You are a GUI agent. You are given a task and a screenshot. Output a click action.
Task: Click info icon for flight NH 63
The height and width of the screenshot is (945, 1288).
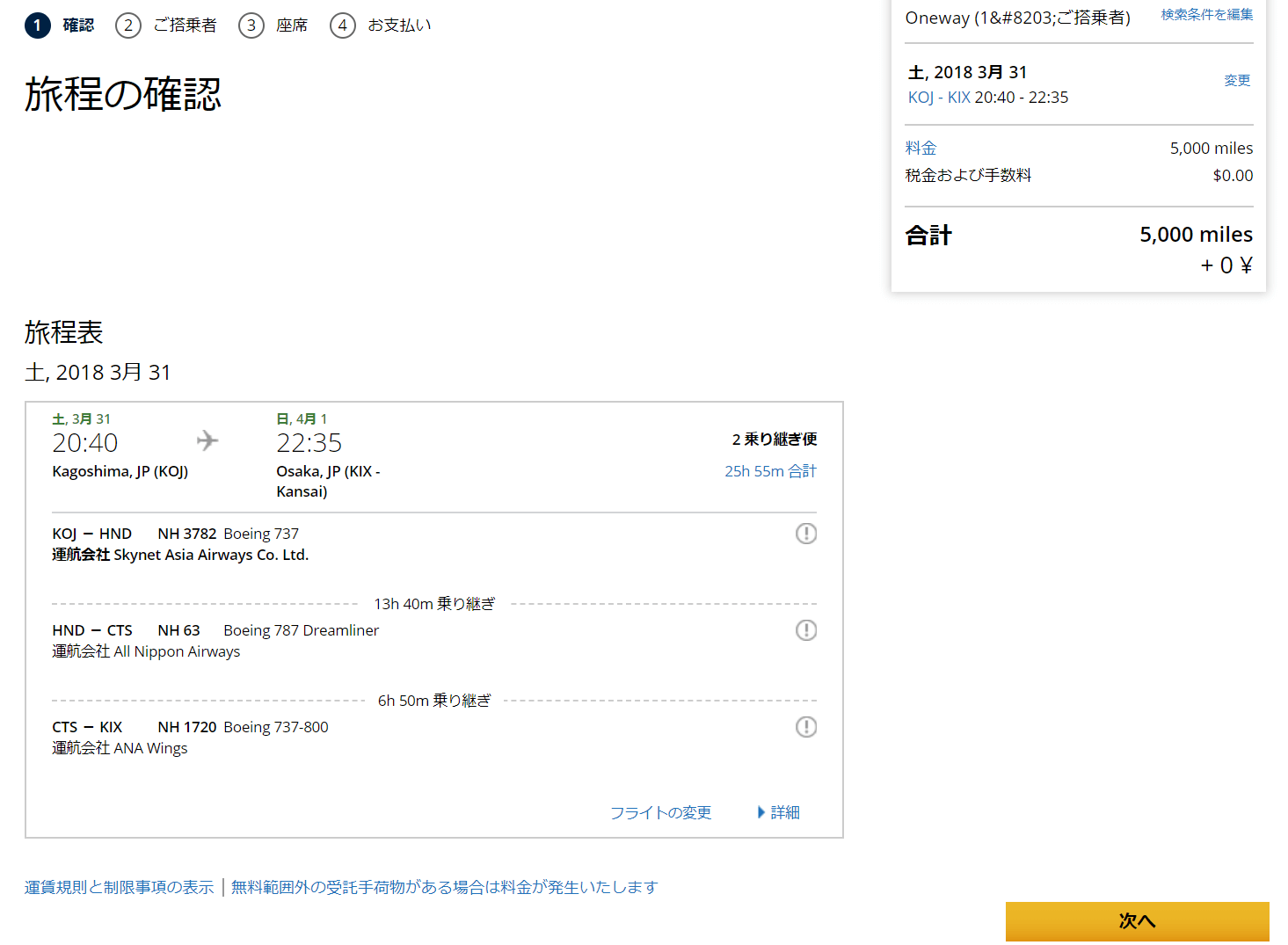[805, 630]
